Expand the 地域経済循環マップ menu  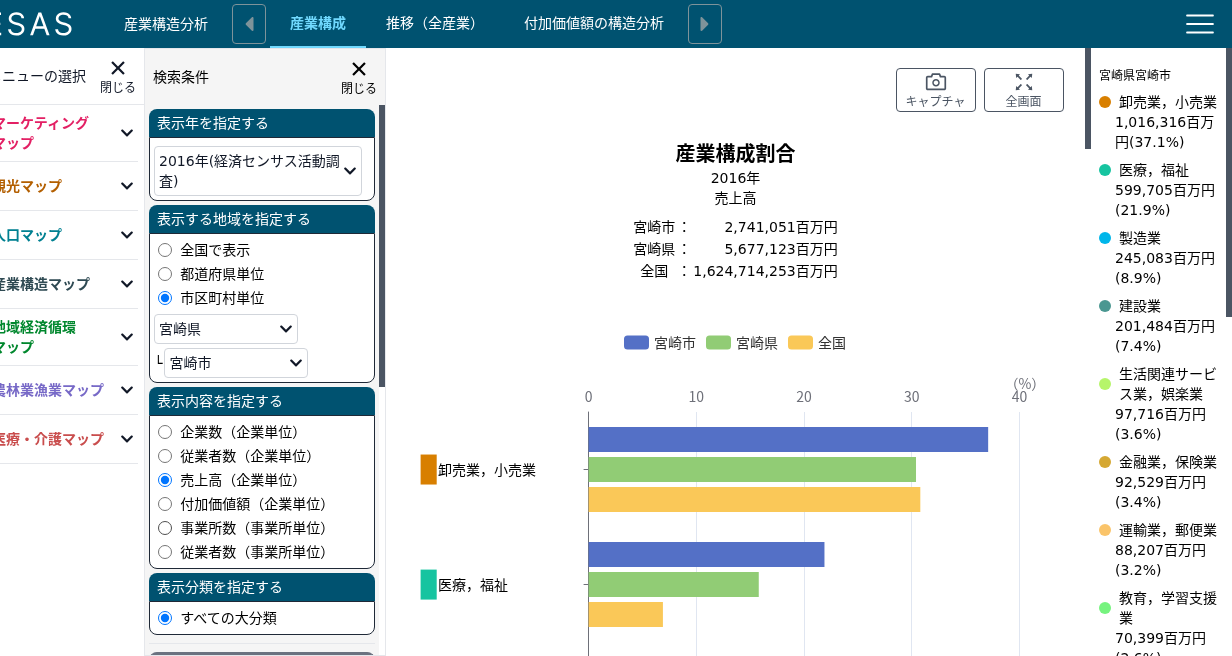coord(69,337)
